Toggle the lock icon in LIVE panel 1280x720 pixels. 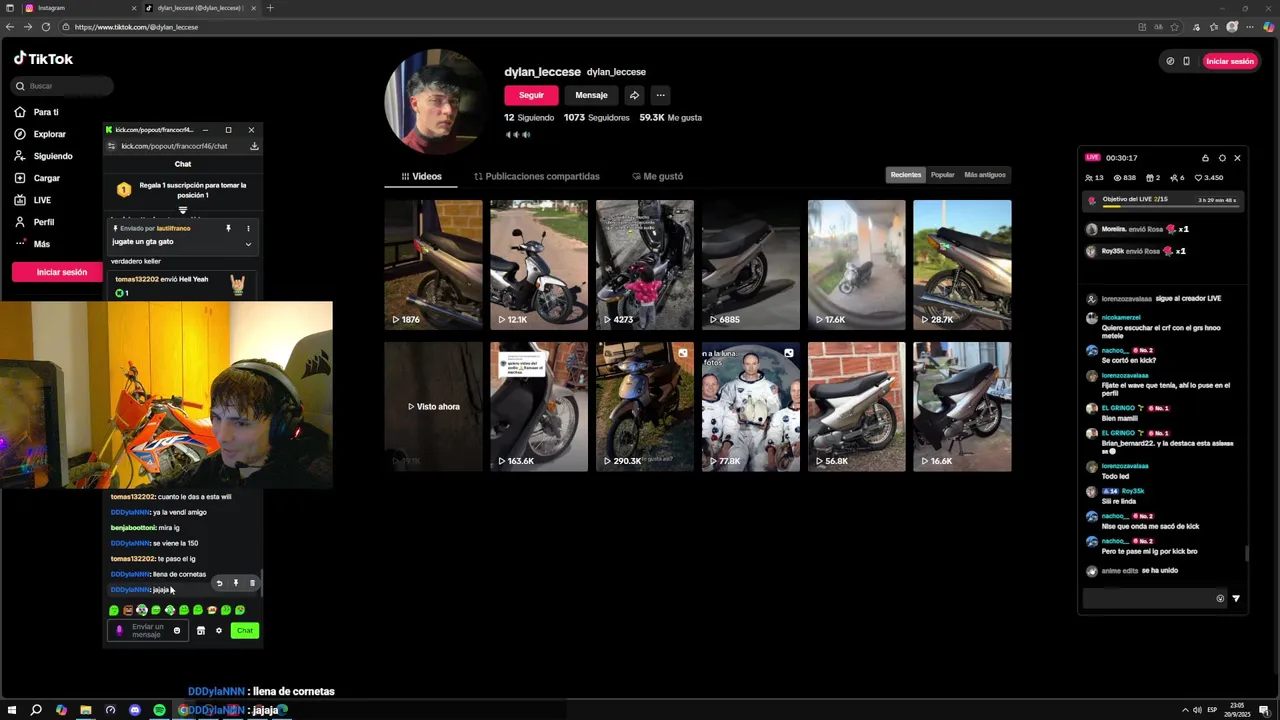coord(1205,158)
